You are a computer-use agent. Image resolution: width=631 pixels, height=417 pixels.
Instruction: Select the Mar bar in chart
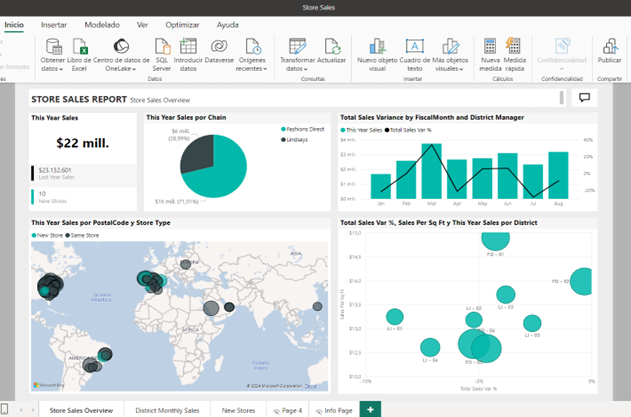[x=431, y=171]
